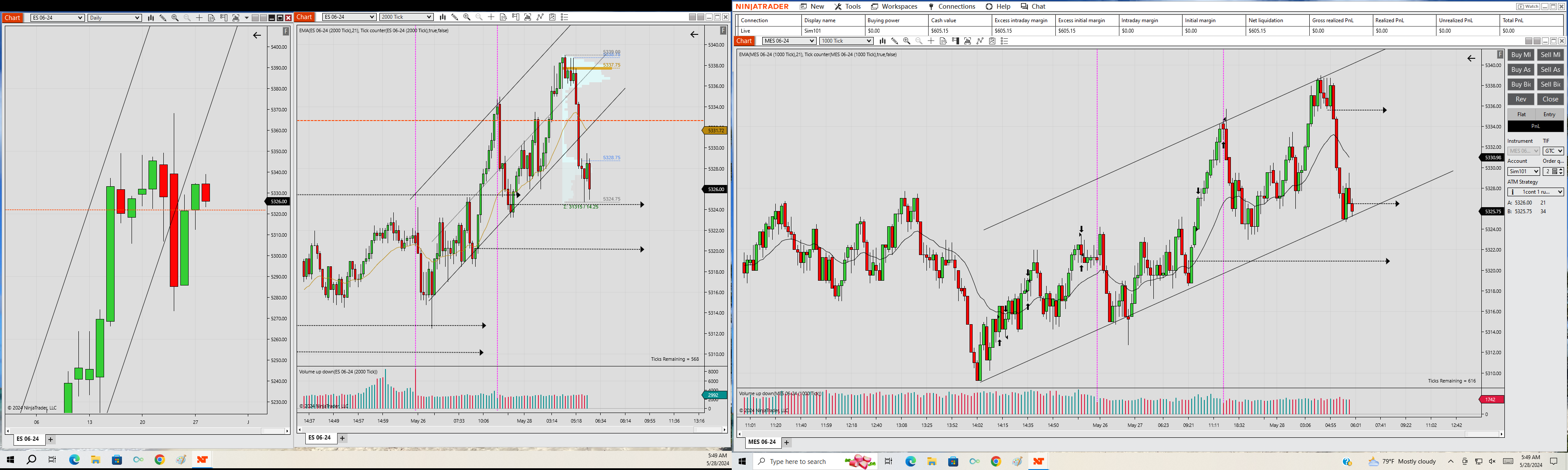
Task: Select drawing tools pencil in MES chart toolbar
Action: point(895,41)
